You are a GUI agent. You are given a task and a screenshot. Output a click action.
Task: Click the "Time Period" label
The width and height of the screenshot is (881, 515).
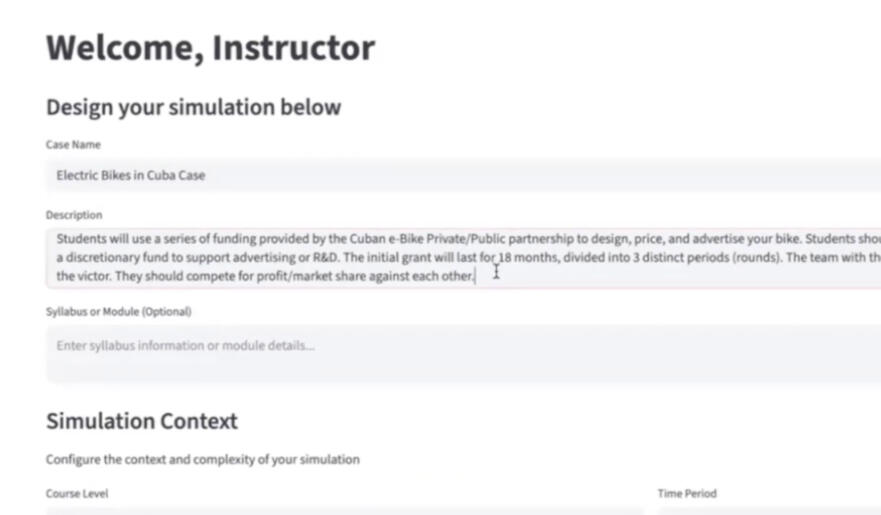pos(687,493)
